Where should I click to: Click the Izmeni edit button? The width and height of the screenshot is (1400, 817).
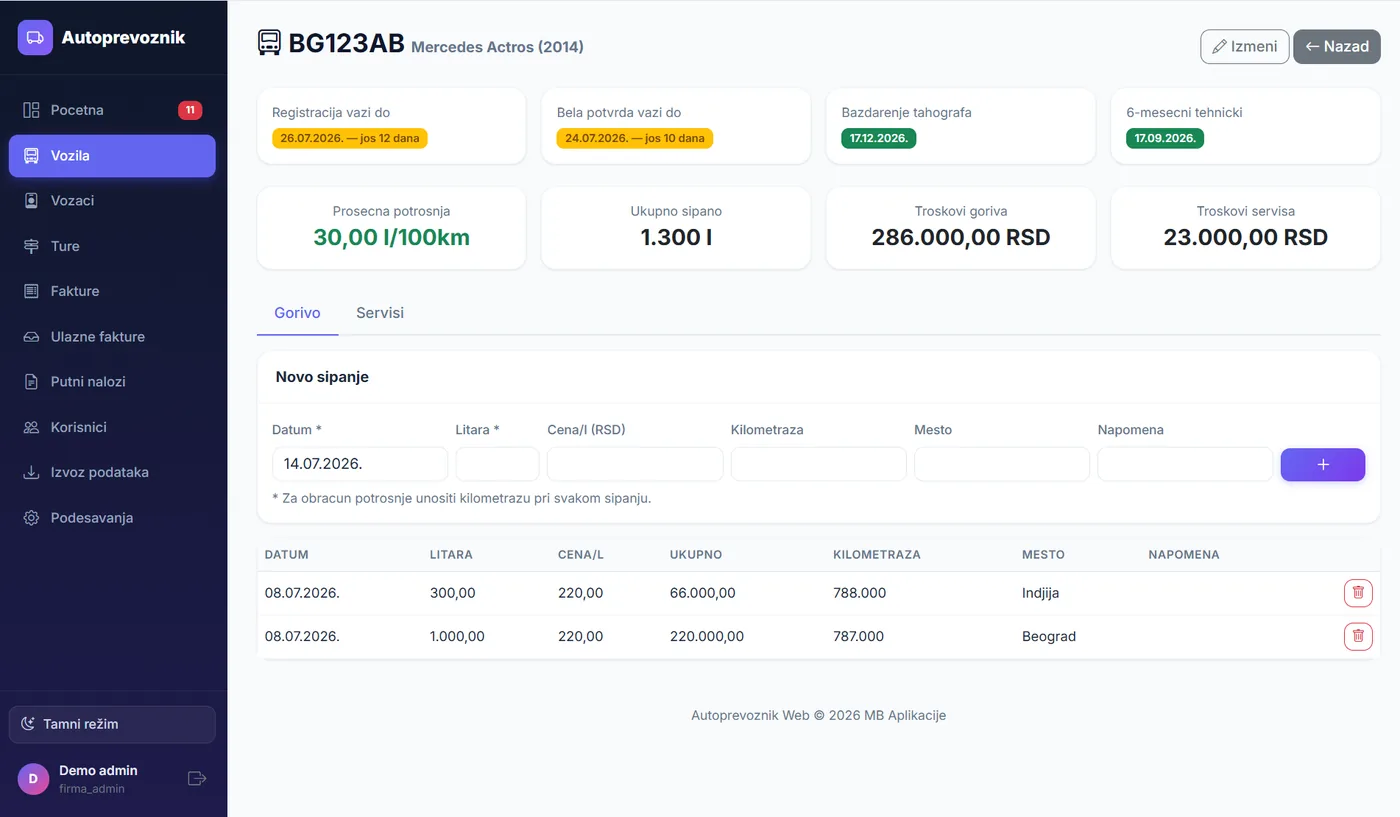pyautogui.click(x=1245, y=47)
